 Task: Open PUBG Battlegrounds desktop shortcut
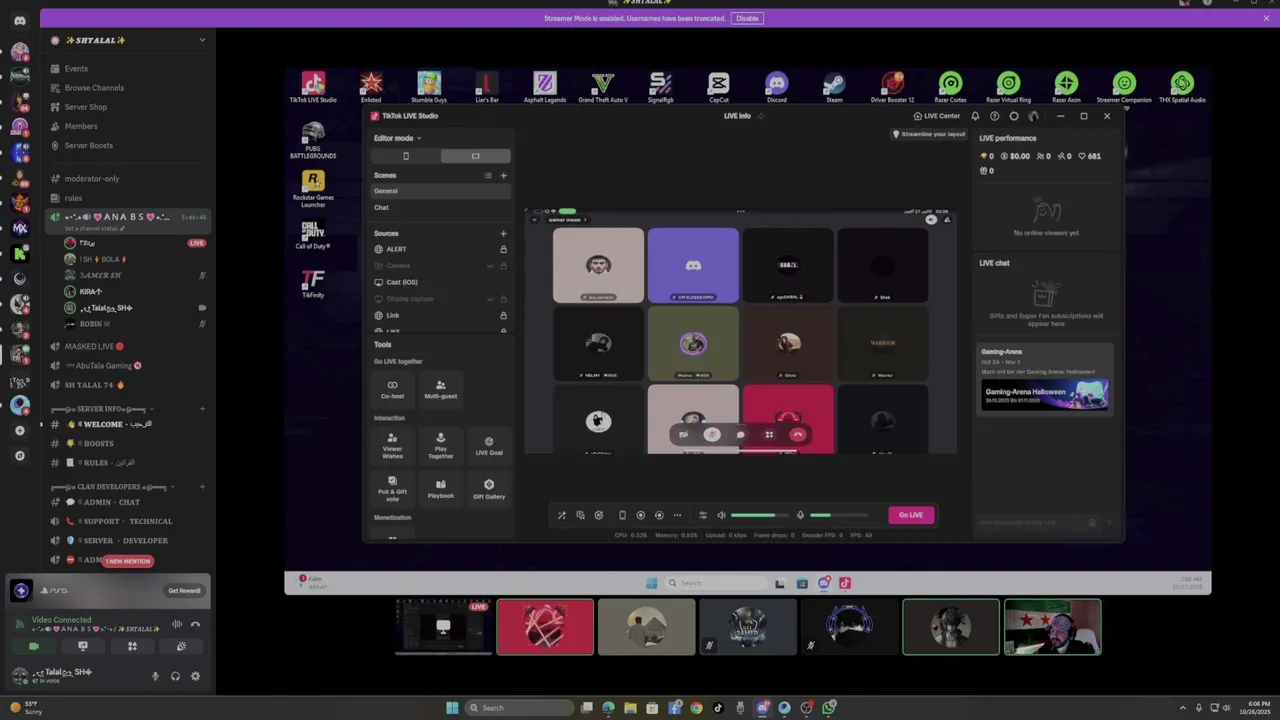pyautogui.click(x=313, y=140)
